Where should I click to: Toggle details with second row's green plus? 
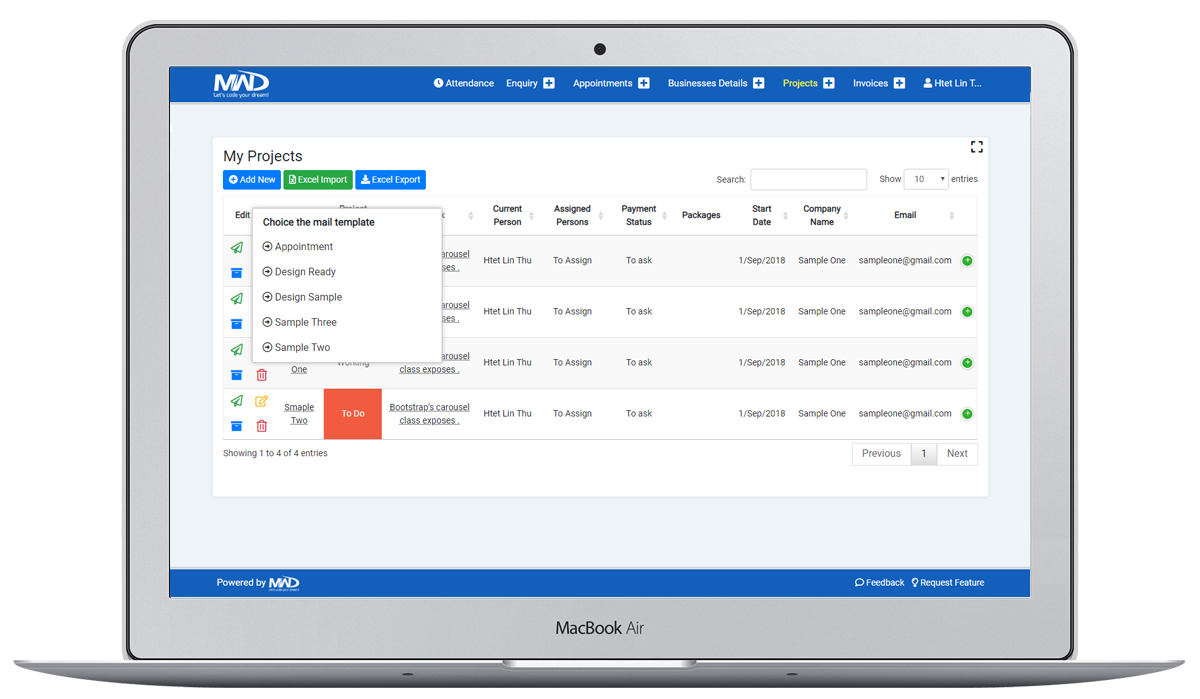967,312
